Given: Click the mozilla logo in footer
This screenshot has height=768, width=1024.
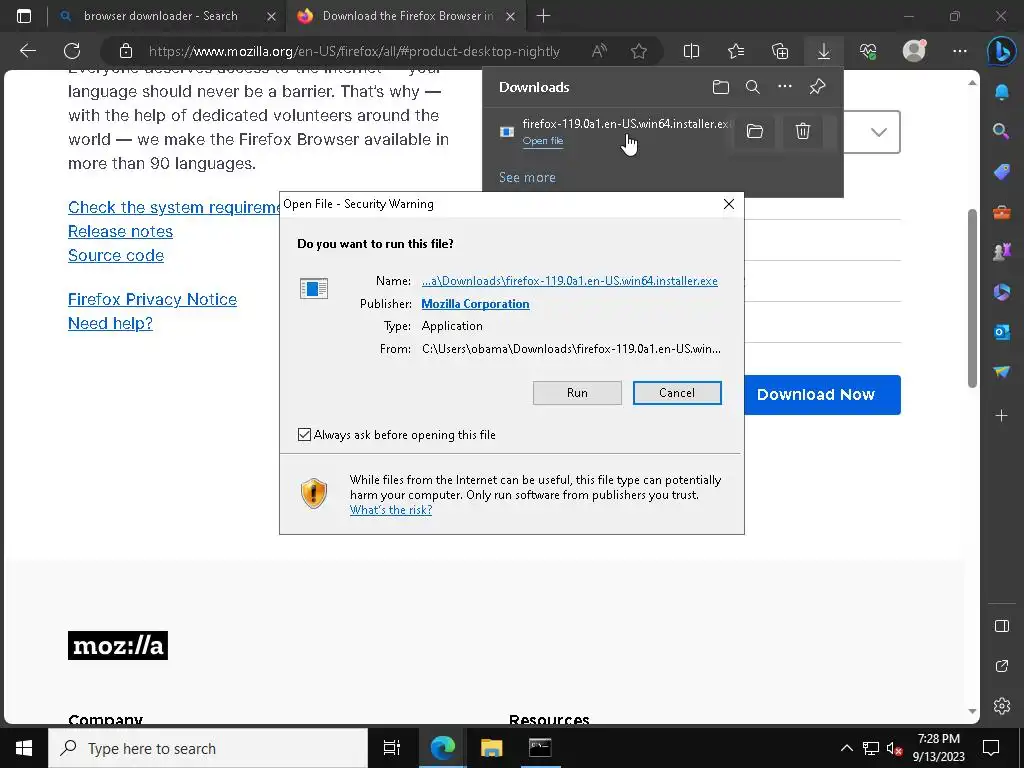Looking at the screenshot, I should pos(118,645).
